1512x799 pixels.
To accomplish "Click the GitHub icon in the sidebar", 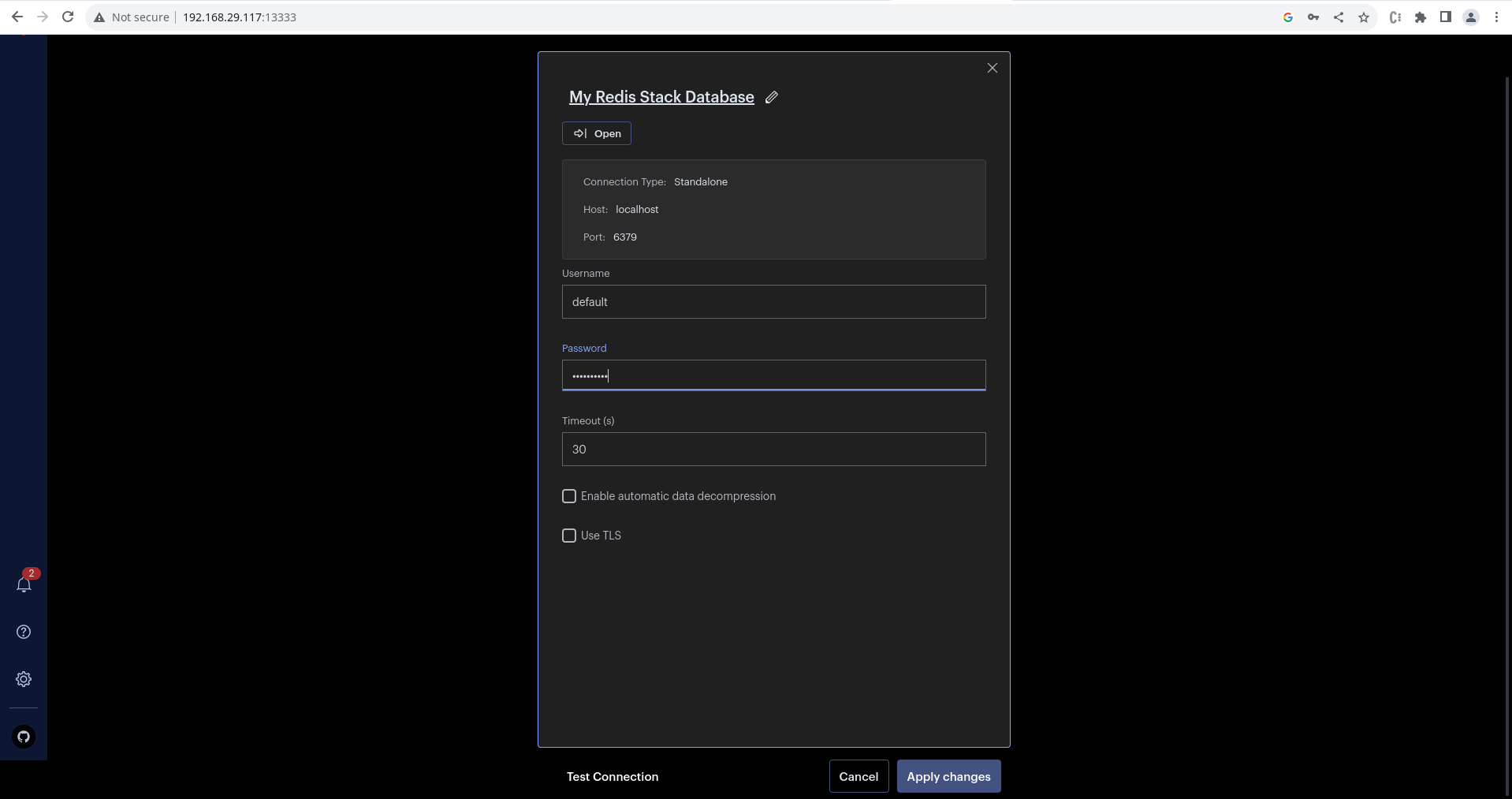I will click(24, 737).
